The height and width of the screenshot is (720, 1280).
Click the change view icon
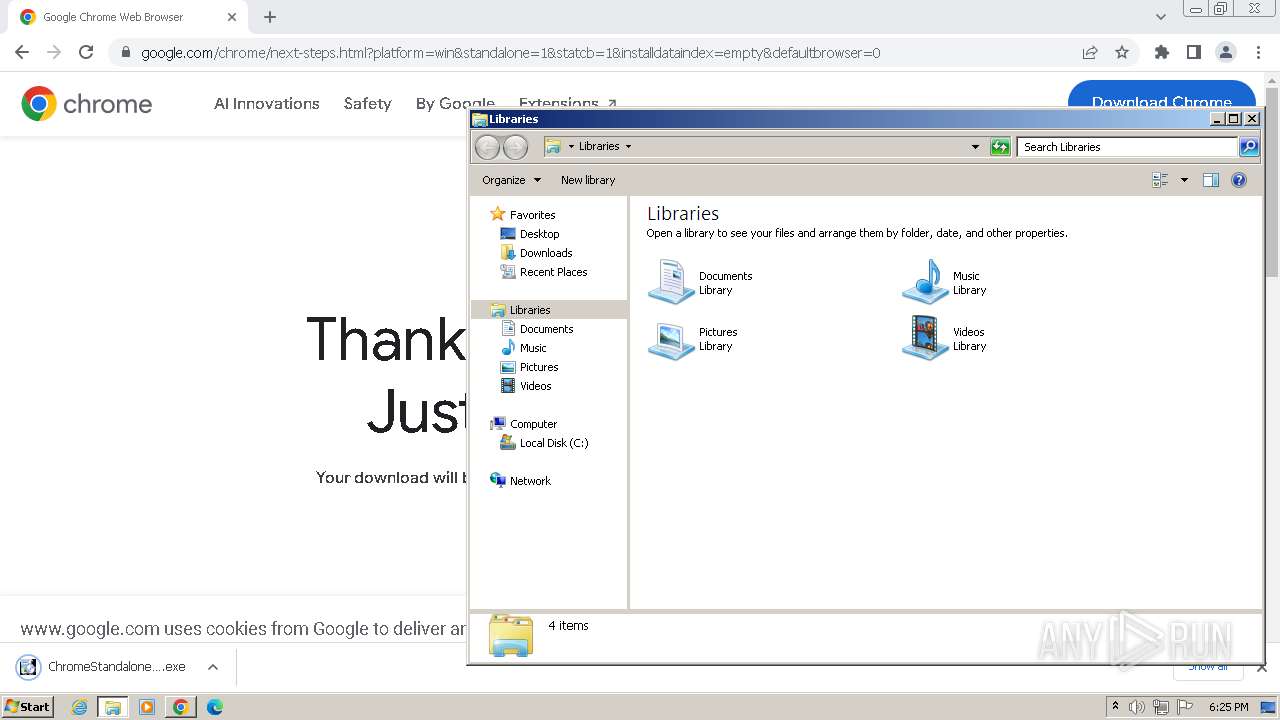(x=1161, y=180)
